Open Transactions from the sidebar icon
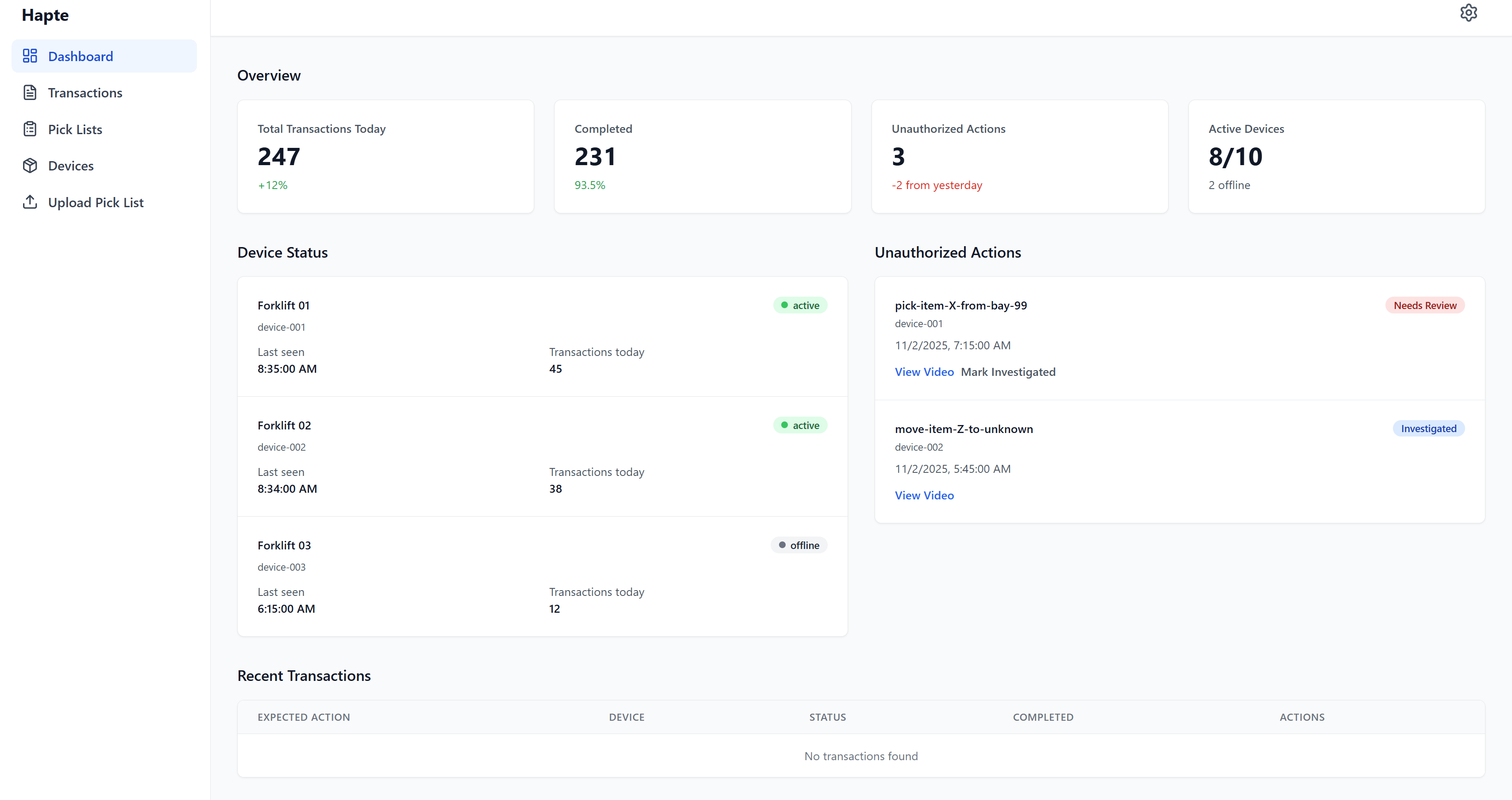1512x800 pixels. [31, 92]
